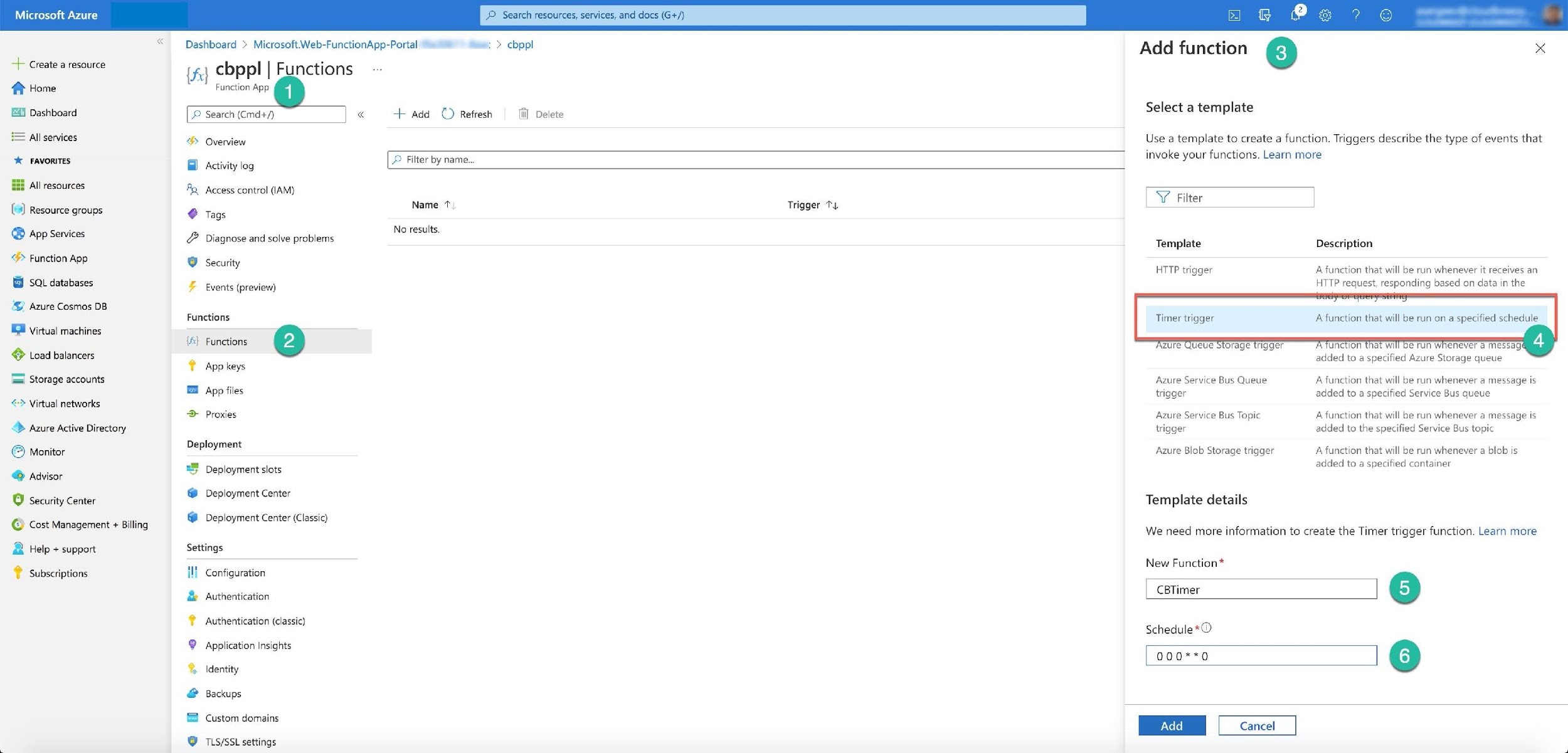Click the blue Add button in panel
The image size is (1568, 753).
coord(1172,725)
